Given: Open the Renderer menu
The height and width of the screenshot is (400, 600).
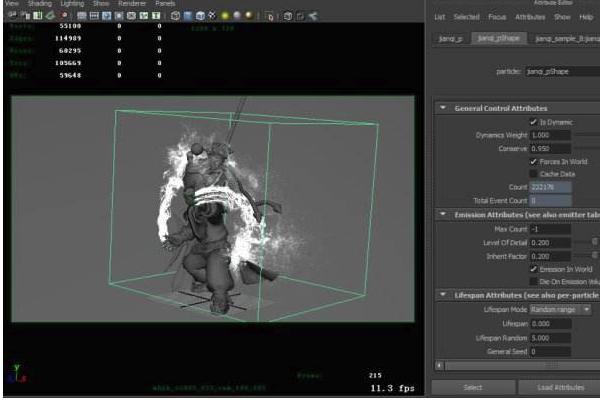Looking at the screenshot, I should (x=132, y=4).
